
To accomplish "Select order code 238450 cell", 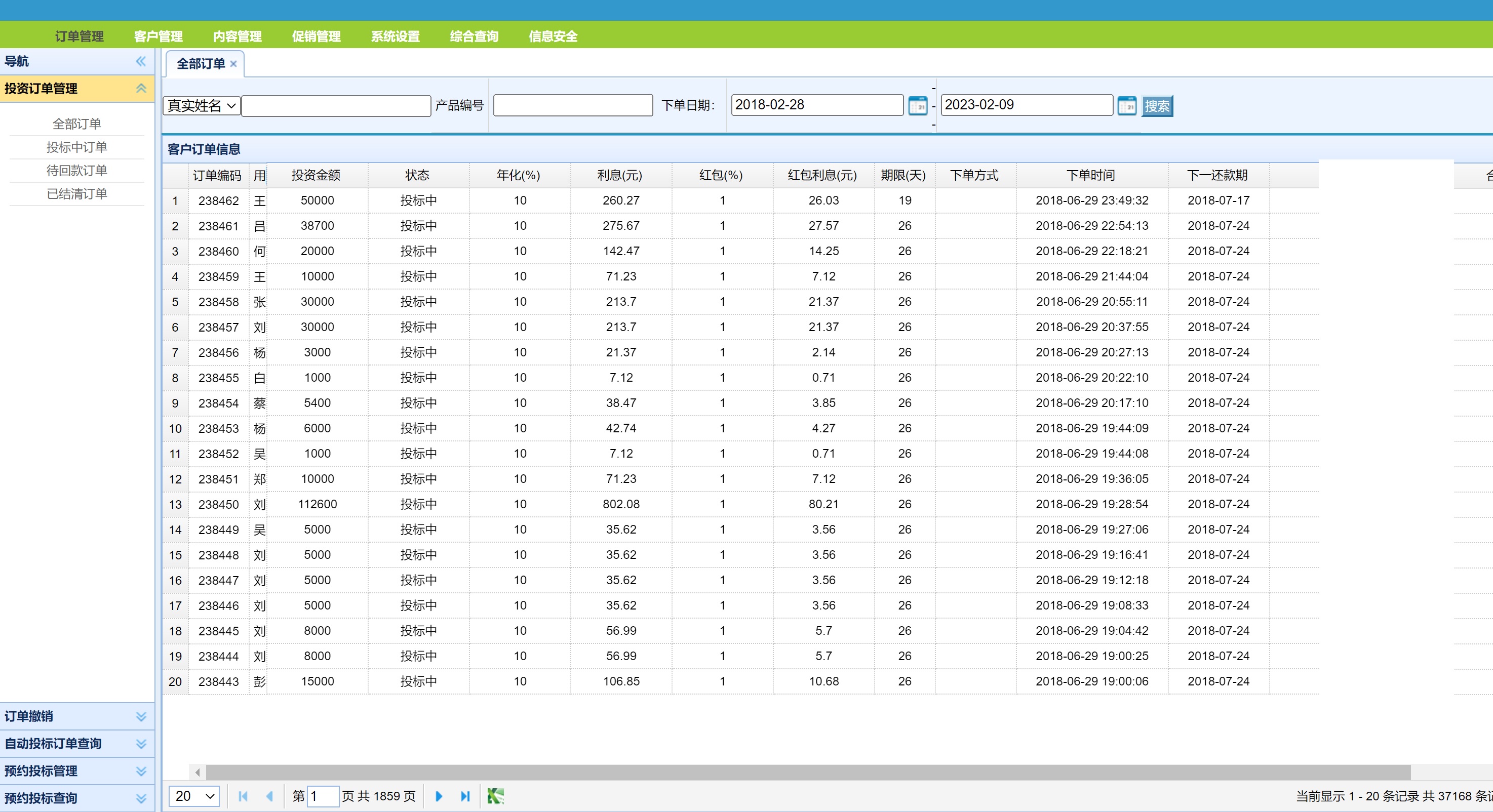I will pyautogui.click(x=218, y=504).
